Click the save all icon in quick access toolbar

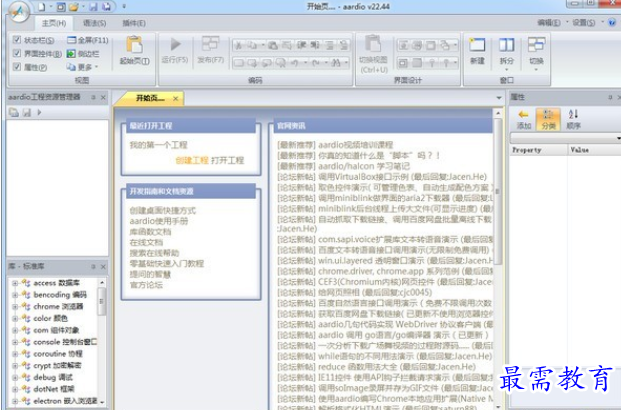107,7
